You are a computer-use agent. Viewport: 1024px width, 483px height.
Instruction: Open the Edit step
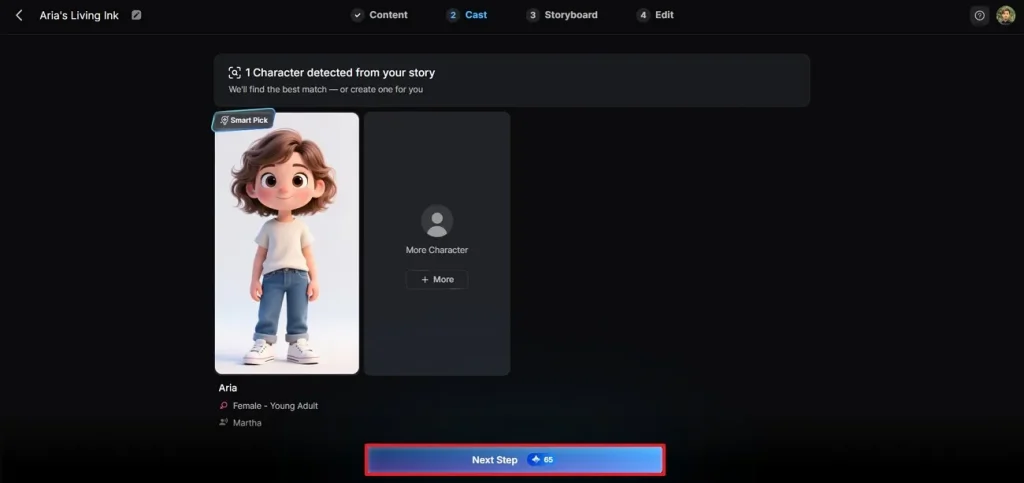pos(655,15)
